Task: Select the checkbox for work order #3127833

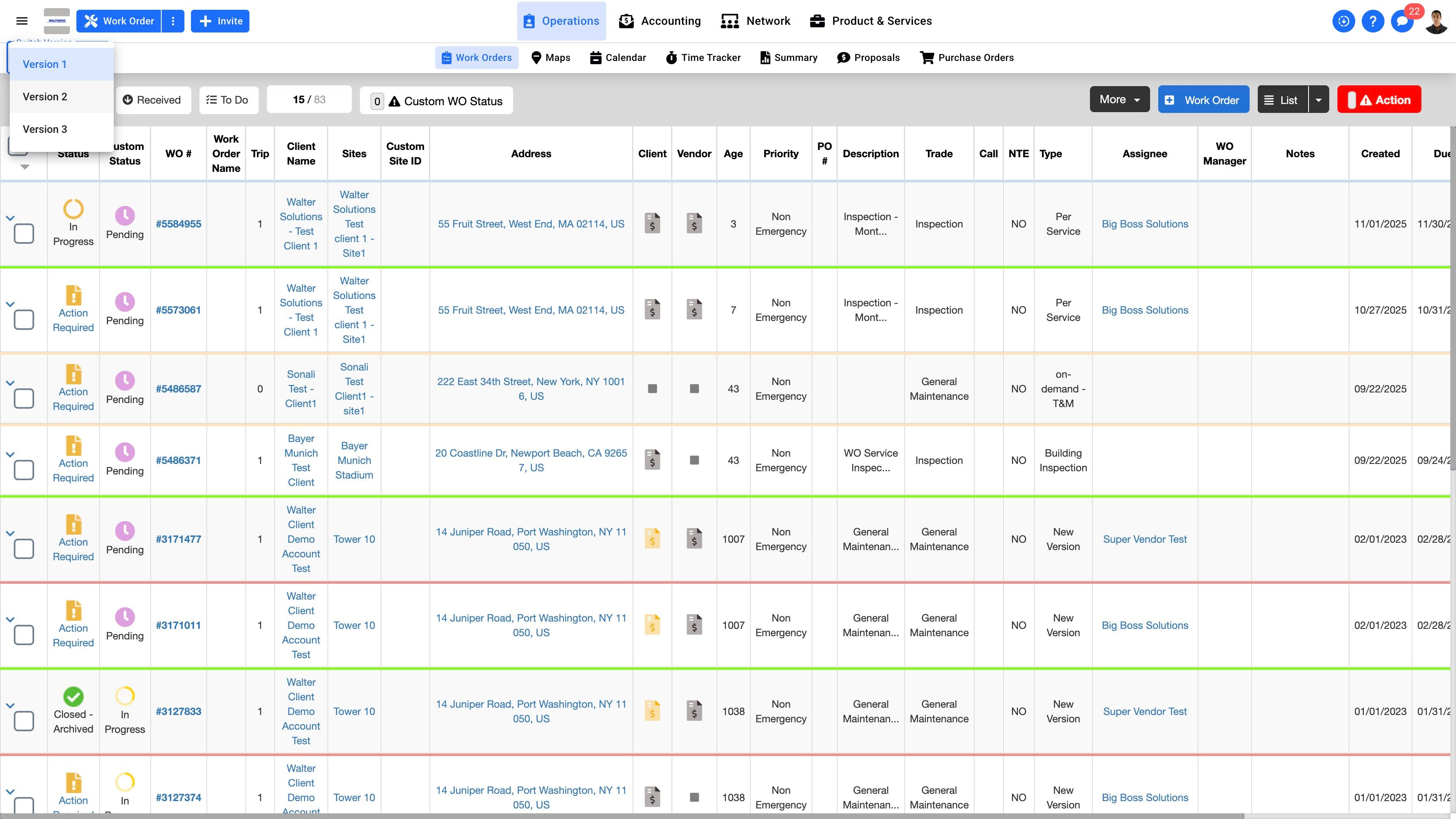Action: [x=24, y=721]
